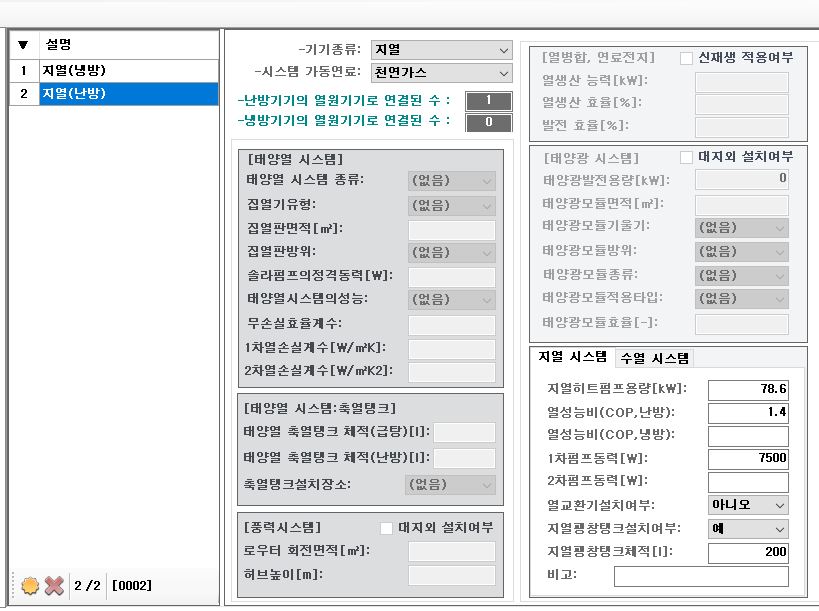Viewport: 819px width, 611px height.
Task: Toggle the 신재생 적용여부 checkbox
Action: 686,58
